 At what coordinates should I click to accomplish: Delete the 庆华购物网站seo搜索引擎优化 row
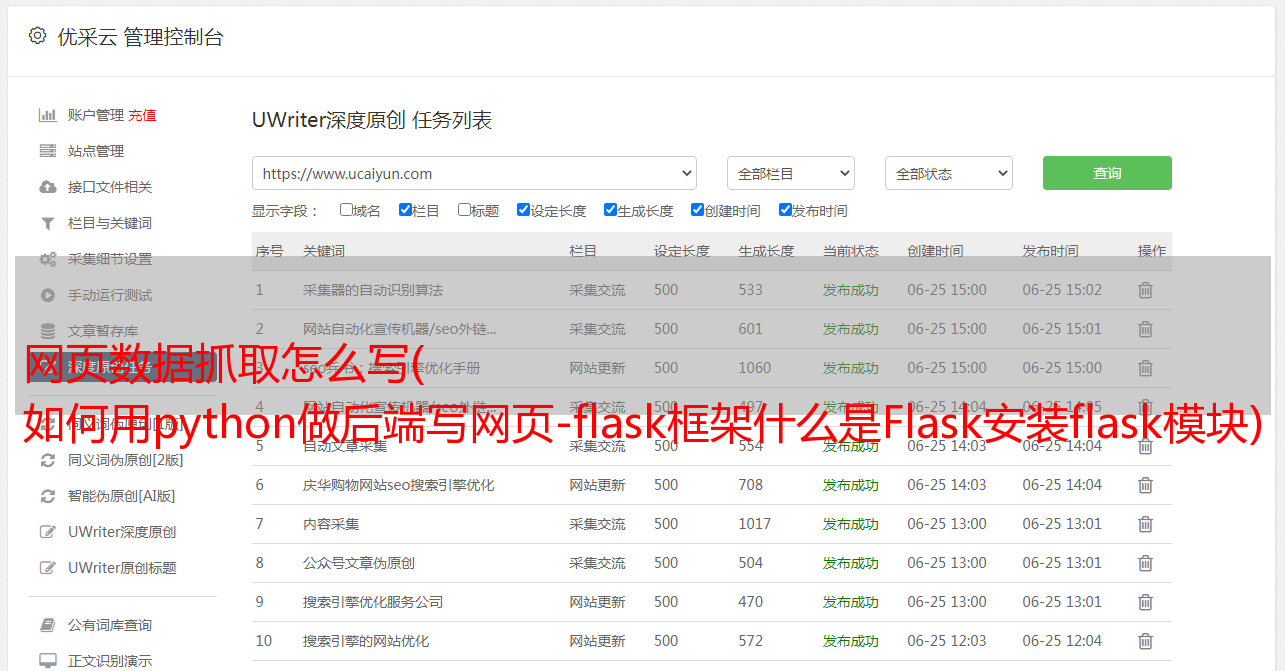click(1145, 485)
